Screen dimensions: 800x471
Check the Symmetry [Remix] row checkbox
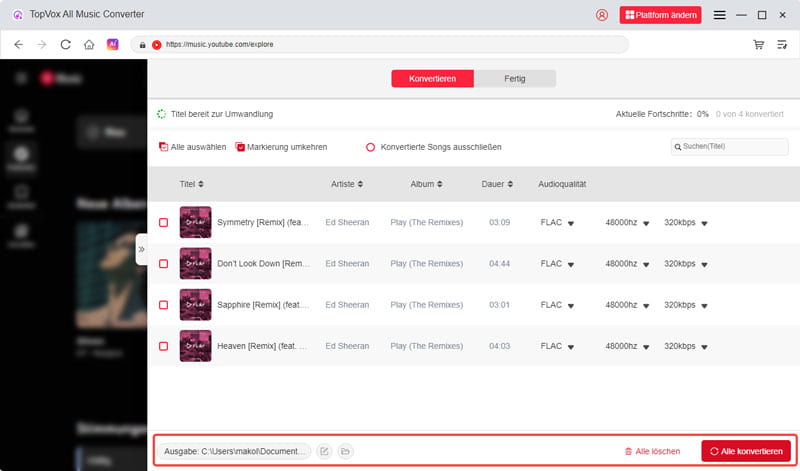[163, 222]
